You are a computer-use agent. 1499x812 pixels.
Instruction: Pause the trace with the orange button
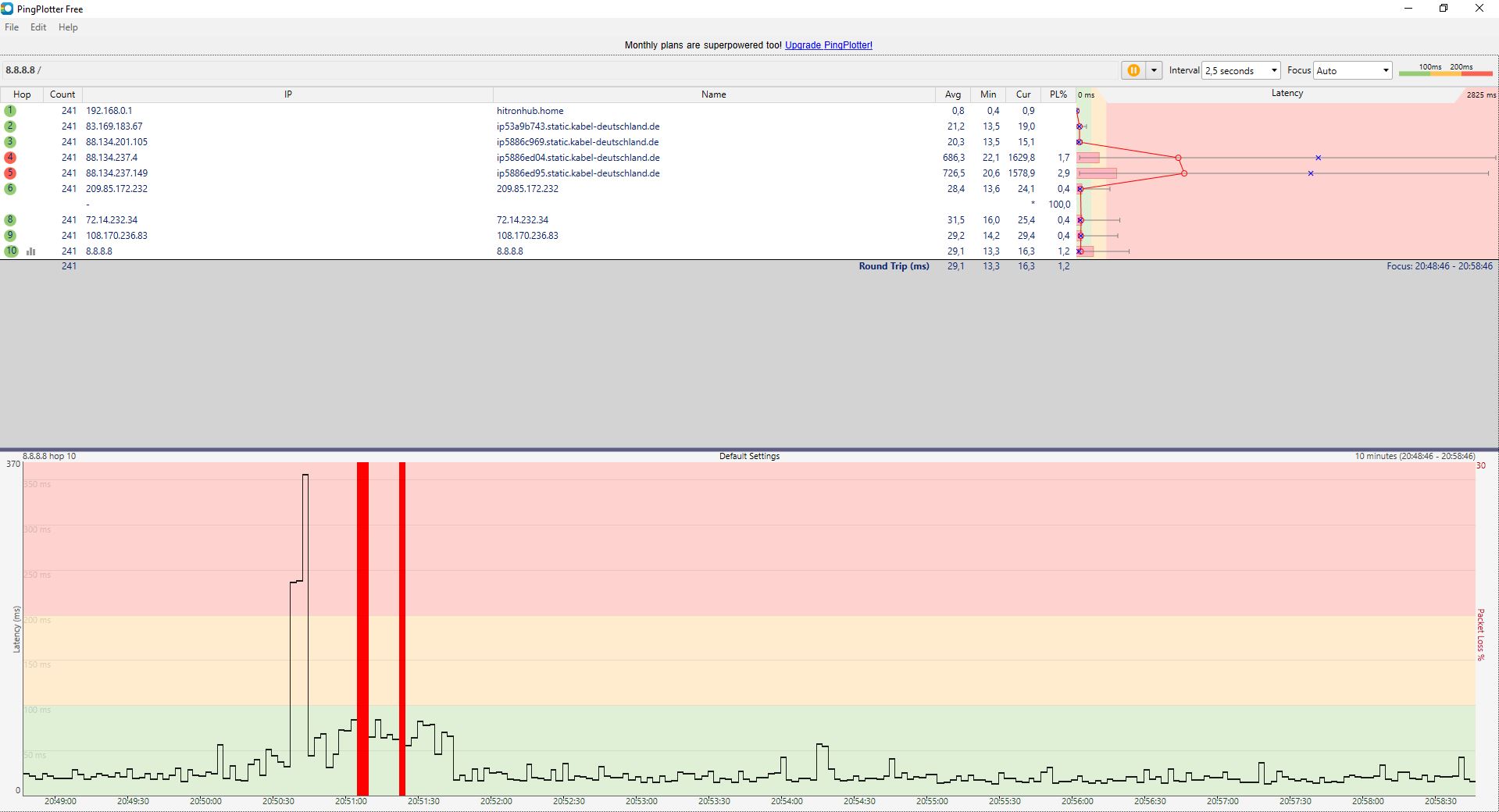pos(1133,70)
